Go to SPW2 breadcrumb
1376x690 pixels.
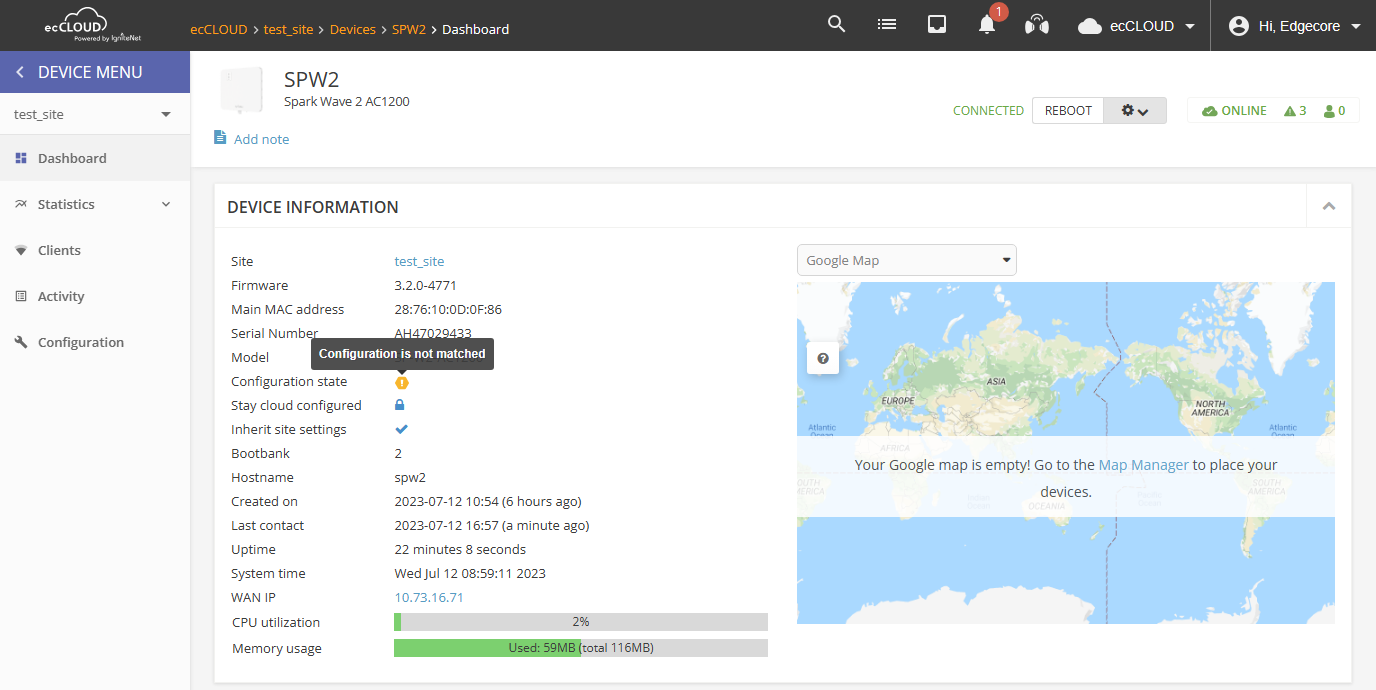[x=408, y=29]
